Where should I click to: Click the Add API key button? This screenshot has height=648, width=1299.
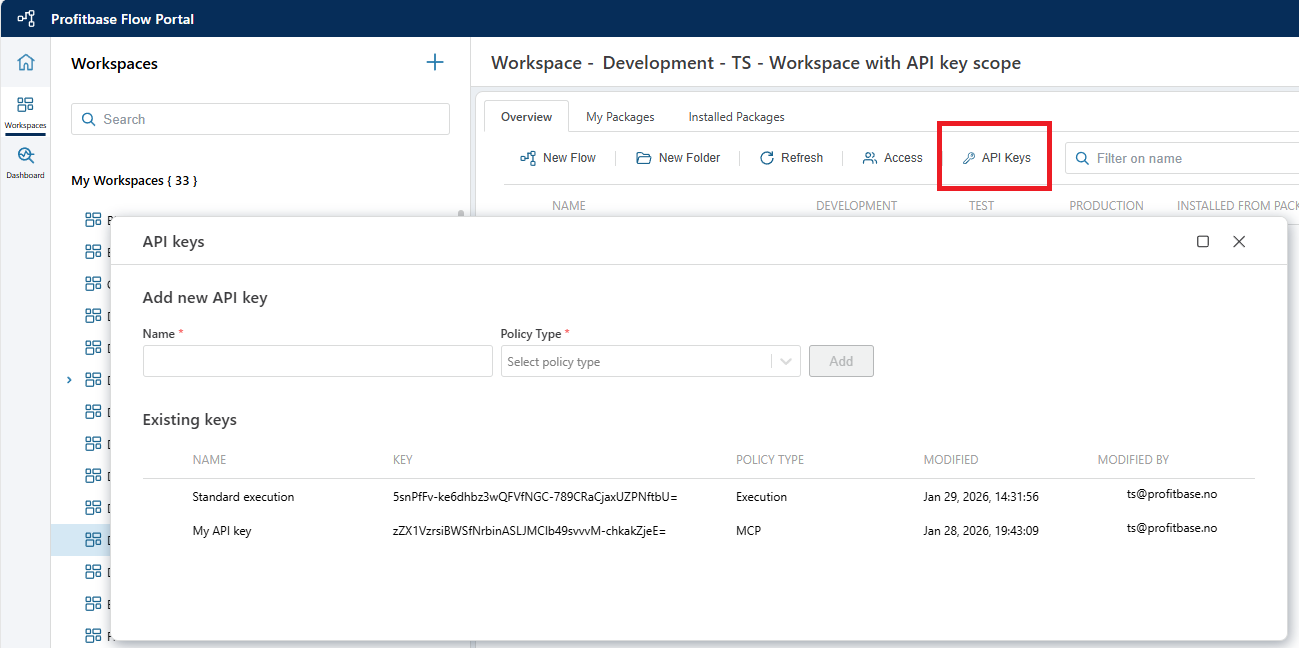(x=841, y=361)
